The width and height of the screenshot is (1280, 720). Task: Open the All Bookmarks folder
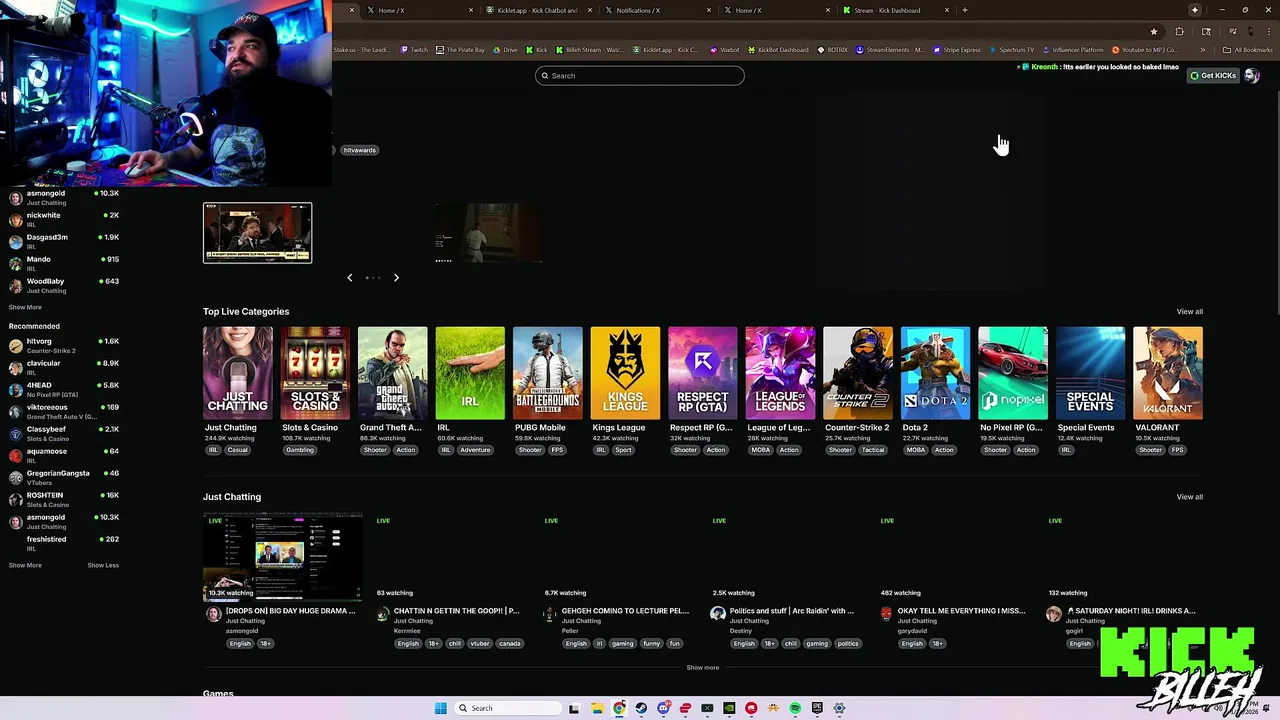point(1248,50)
